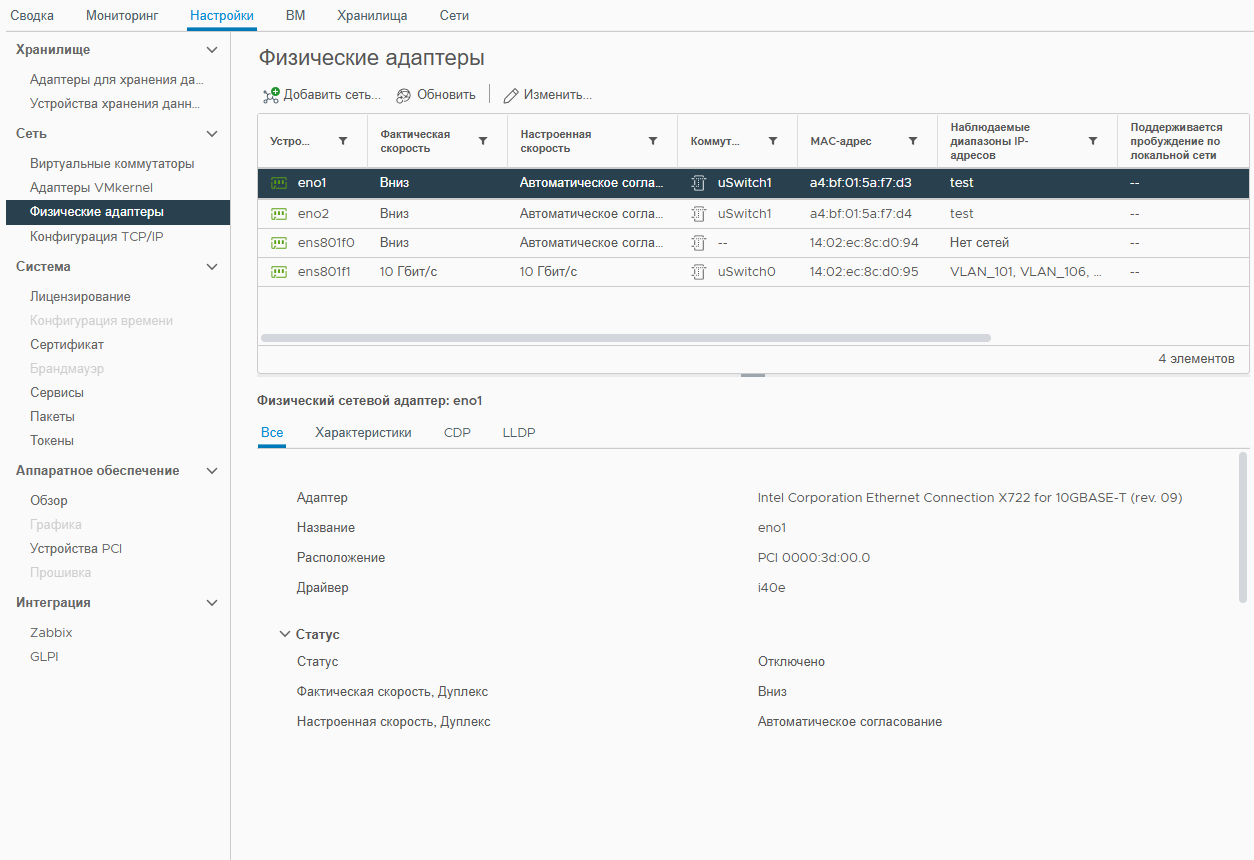Viewport: 1254px width, 860px height.
Task: Switch to the Мониторинг top tab
Action: [x=122, y=15]
